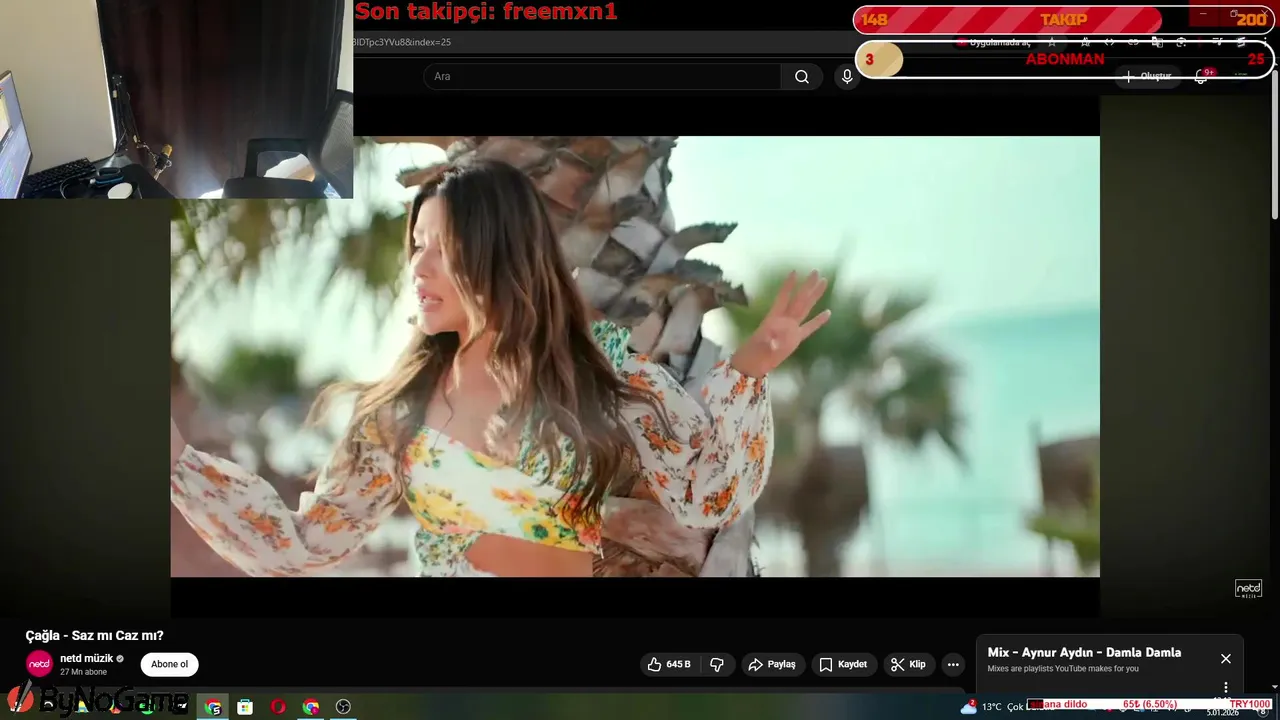The width and height of the screenshot is (1280, 720).
Task: Dislike the video with thumbs-down icon
Action: (717, 664)
